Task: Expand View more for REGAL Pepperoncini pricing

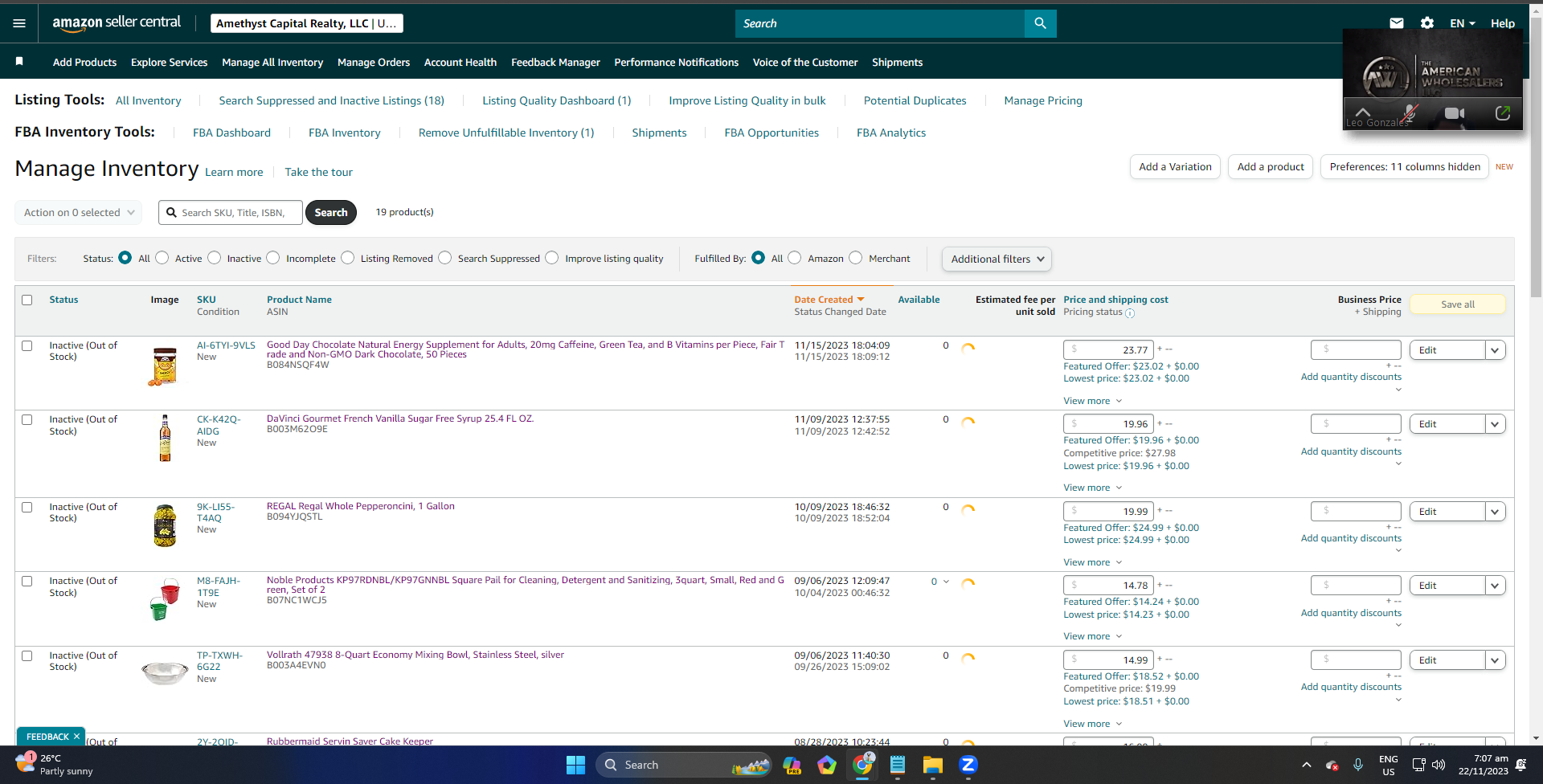Action: 1093,562
